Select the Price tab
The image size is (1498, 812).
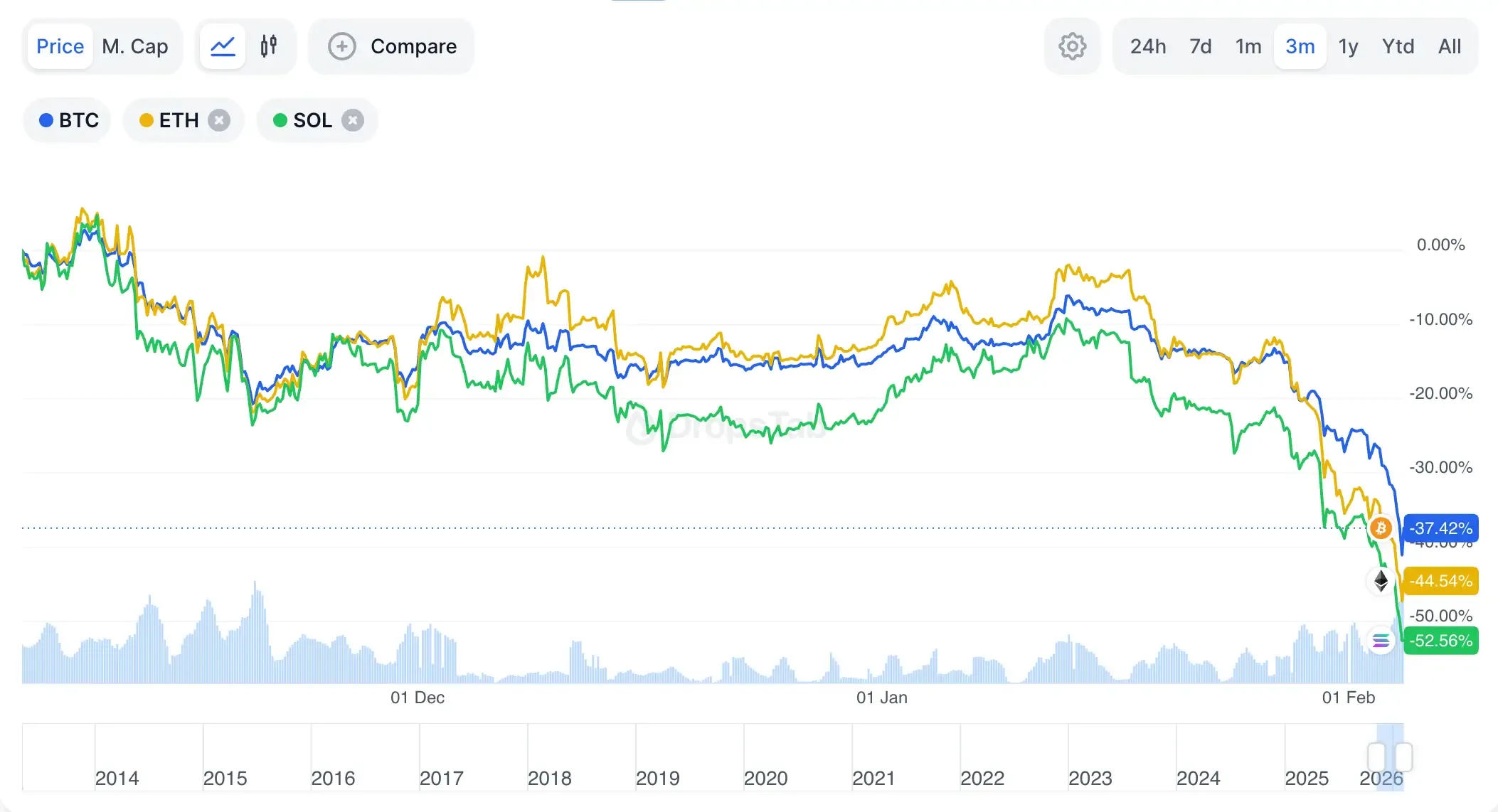pyautogui.click(x=60, y=47)
